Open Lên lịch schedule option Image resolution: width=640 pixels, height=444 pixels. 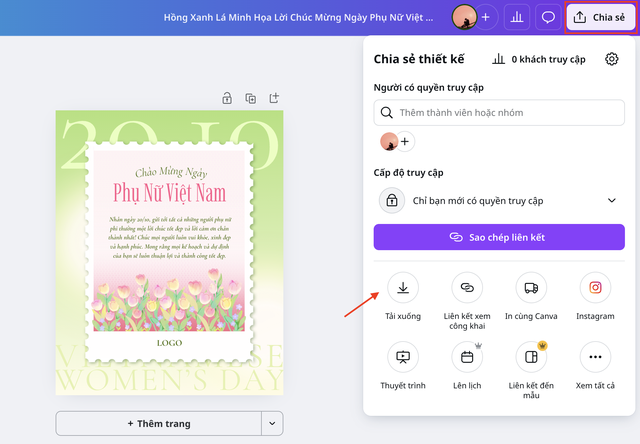point(467,357)
